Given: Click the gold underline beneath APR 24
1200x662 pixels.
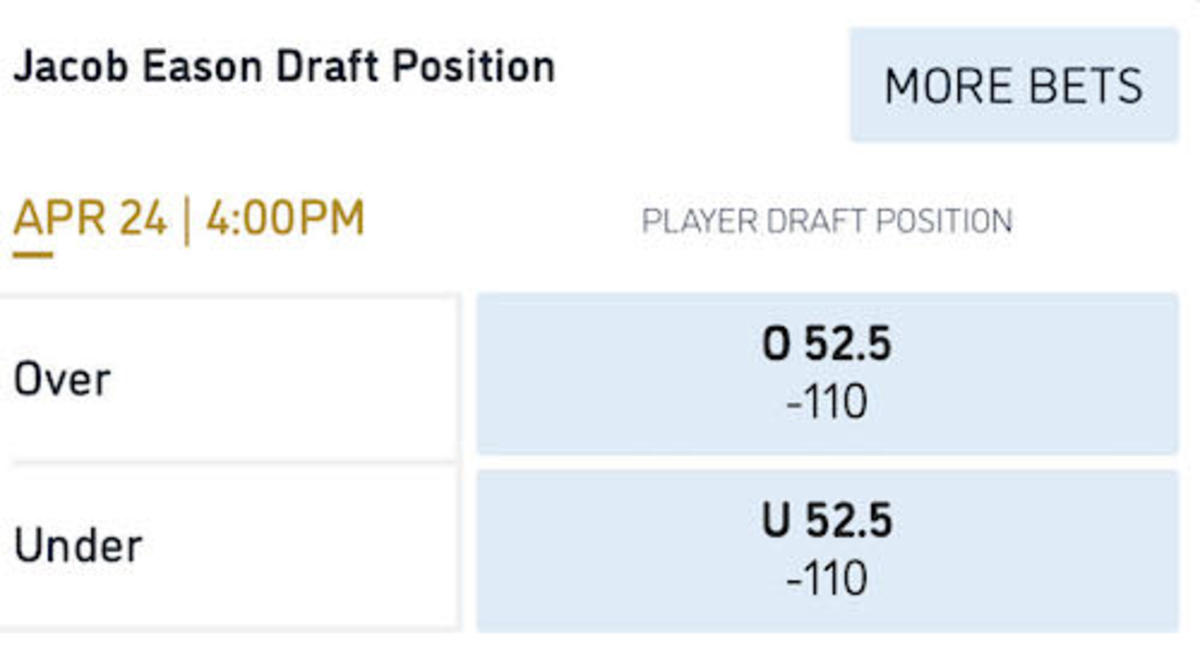Looking at the screenshot, I should click(x=33, y=254).
